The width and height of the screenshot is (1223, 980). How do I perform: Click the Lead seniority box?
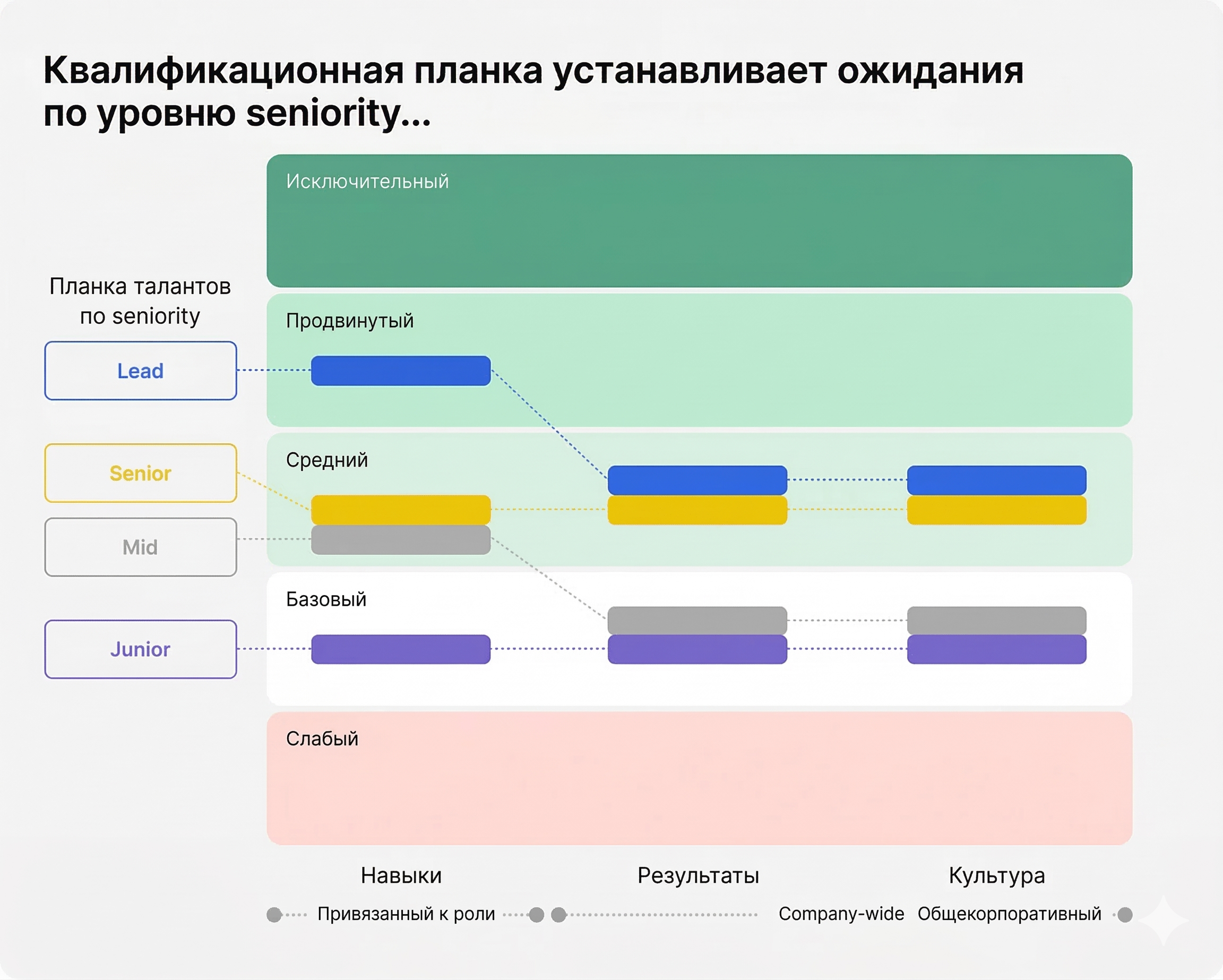pyautogui.click(x=140, y=371)
